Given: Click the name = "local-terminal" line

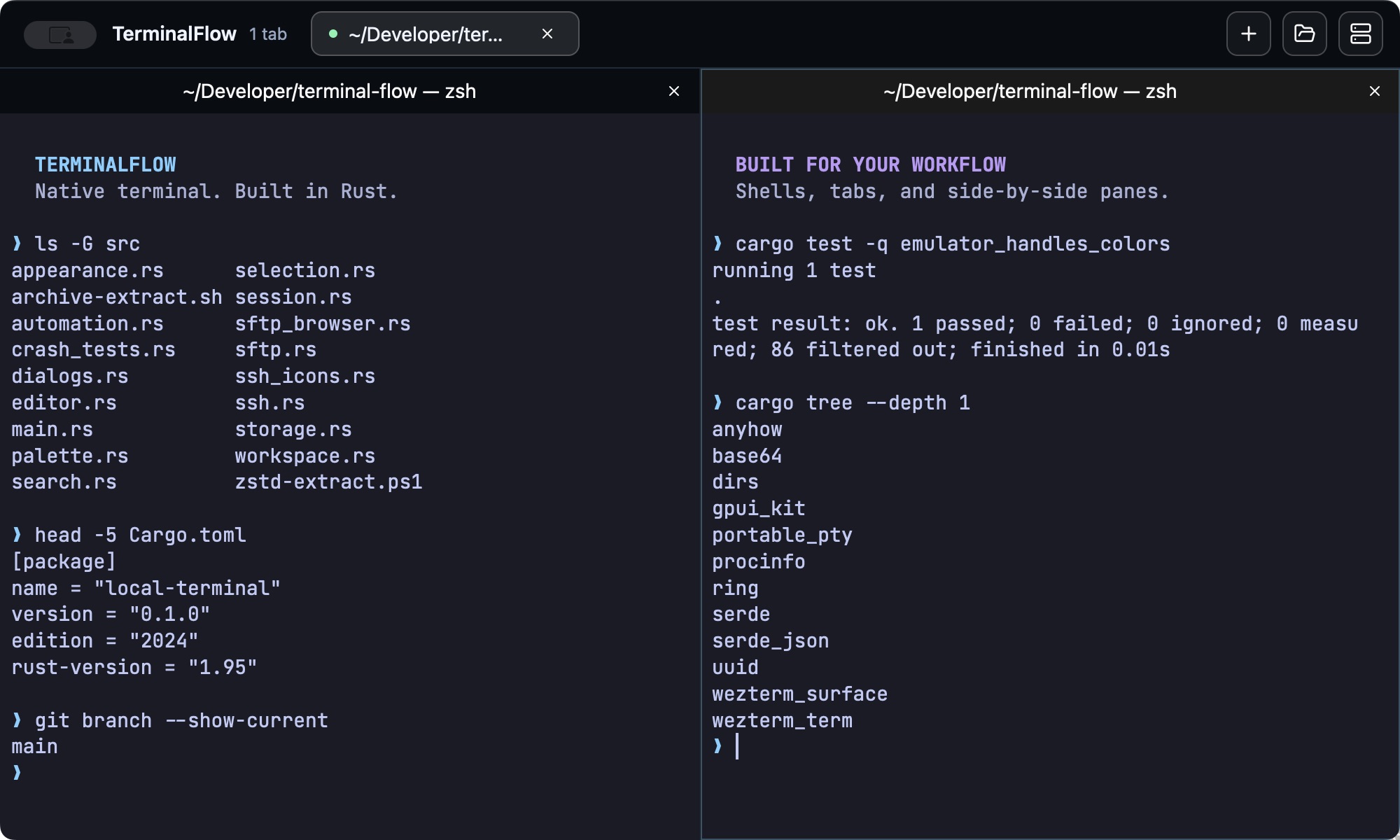Looking at the screenshot, I should coord(146,588).
